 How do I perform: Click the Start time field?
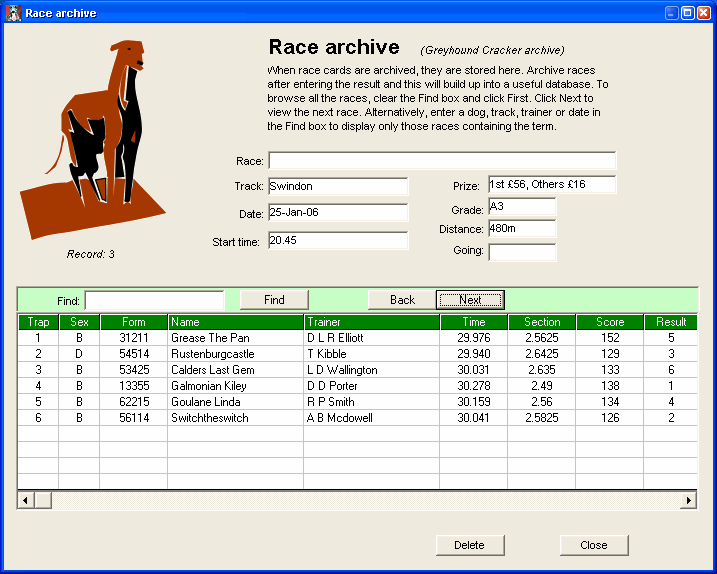[x=337, y=240]
